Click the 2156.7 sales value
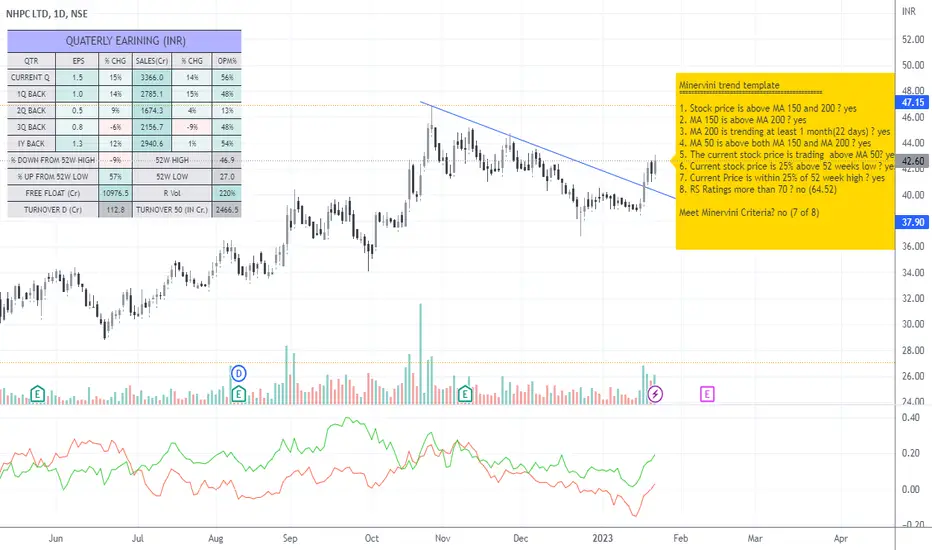932x550 pixels. [x=152, y=127]
